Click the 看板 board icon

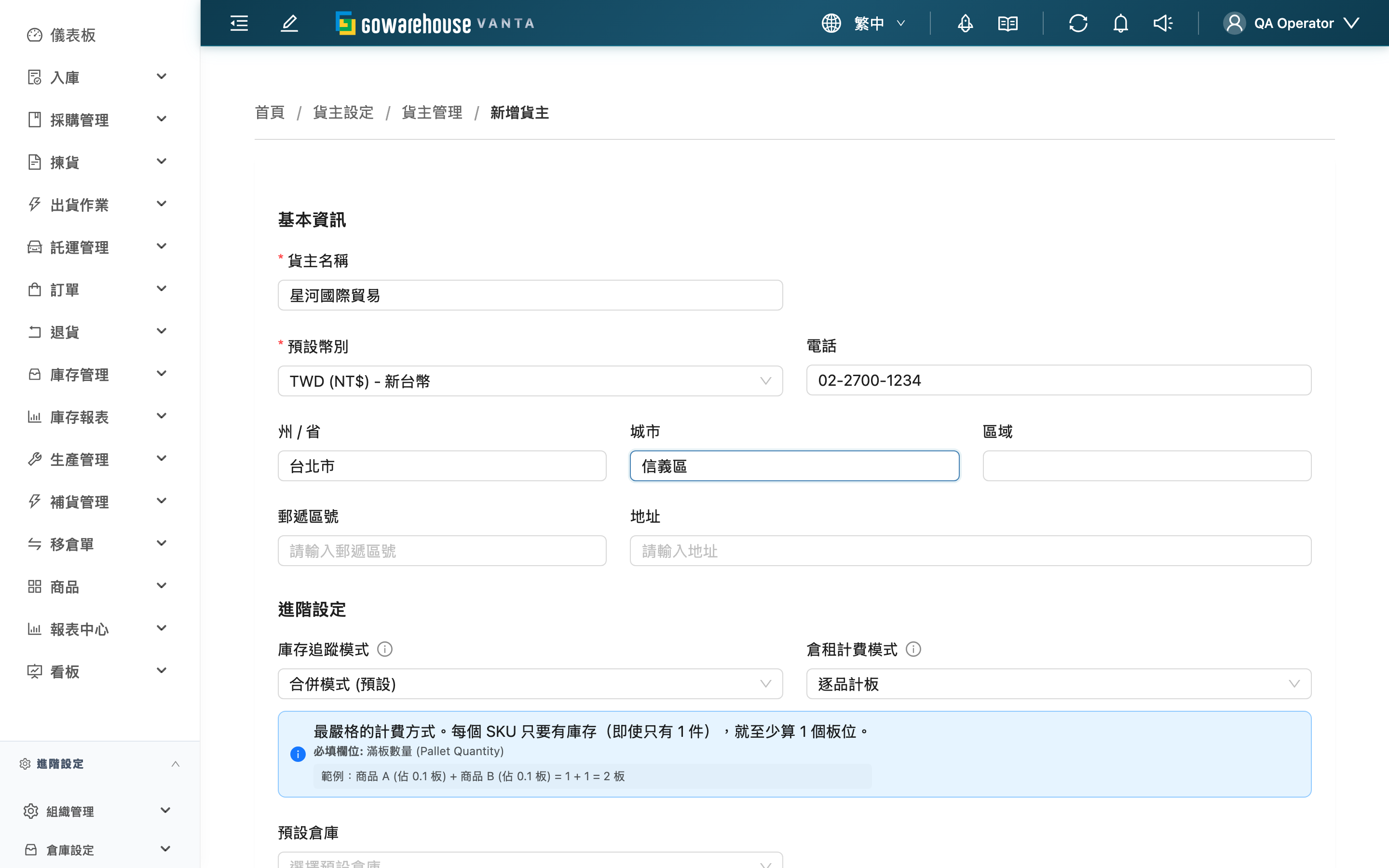34,671
